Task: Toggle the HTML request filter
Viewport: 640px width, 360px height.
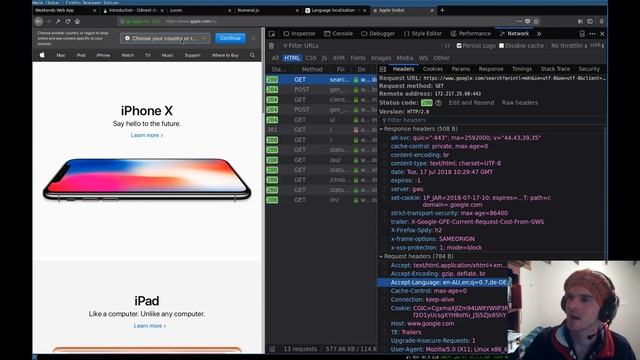Action: tap(292, 58)
